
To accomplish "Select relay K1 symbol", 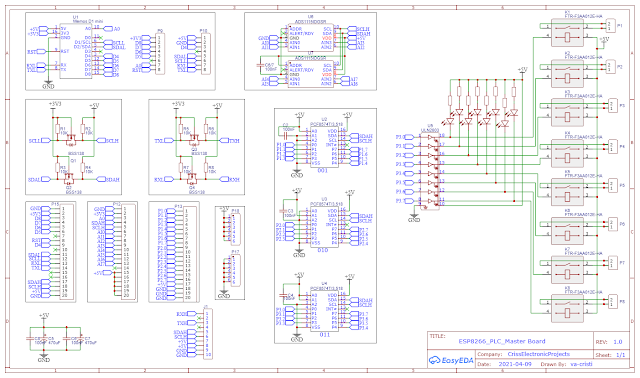I will pyautogui.click(x=567, y=32).
